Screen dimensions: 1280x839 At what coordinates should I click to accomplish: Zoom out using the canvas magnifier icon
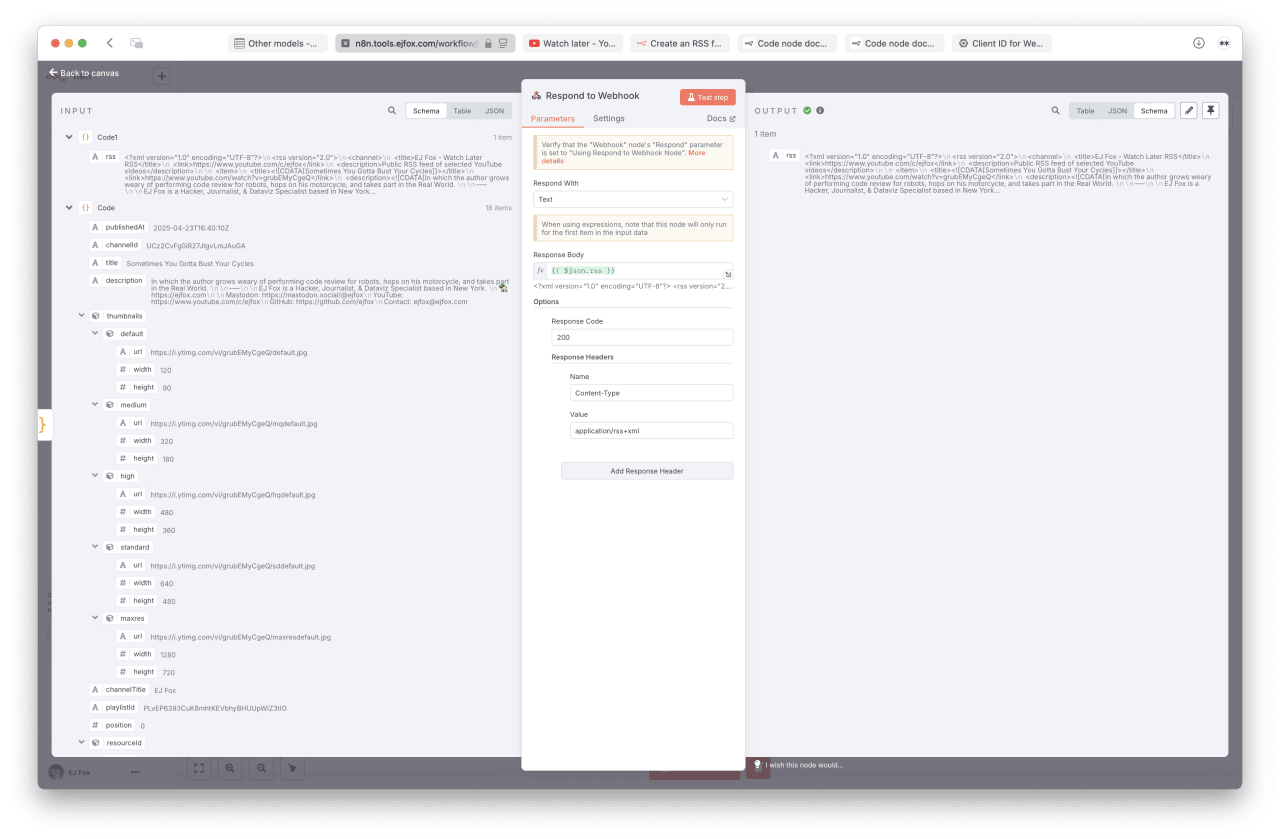(x=261, y=768)
